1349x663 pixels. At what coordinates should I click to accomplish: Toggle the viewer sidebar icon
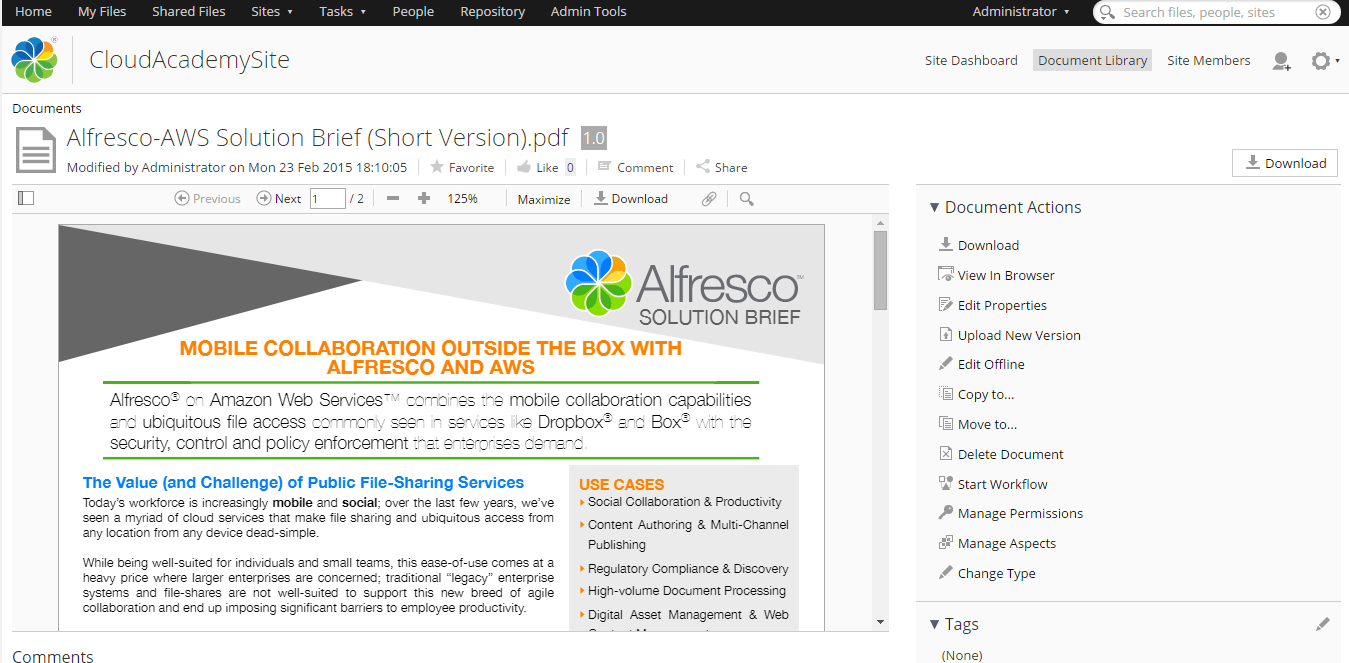click(26, 198)
